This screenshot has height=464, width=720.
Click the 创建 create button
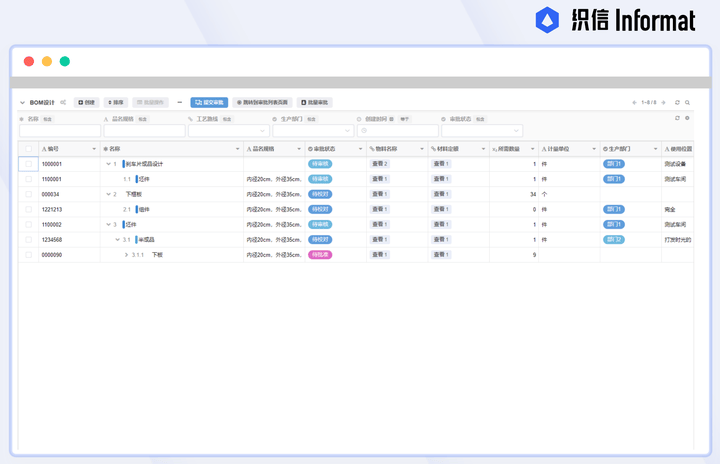tap(86, 102)
